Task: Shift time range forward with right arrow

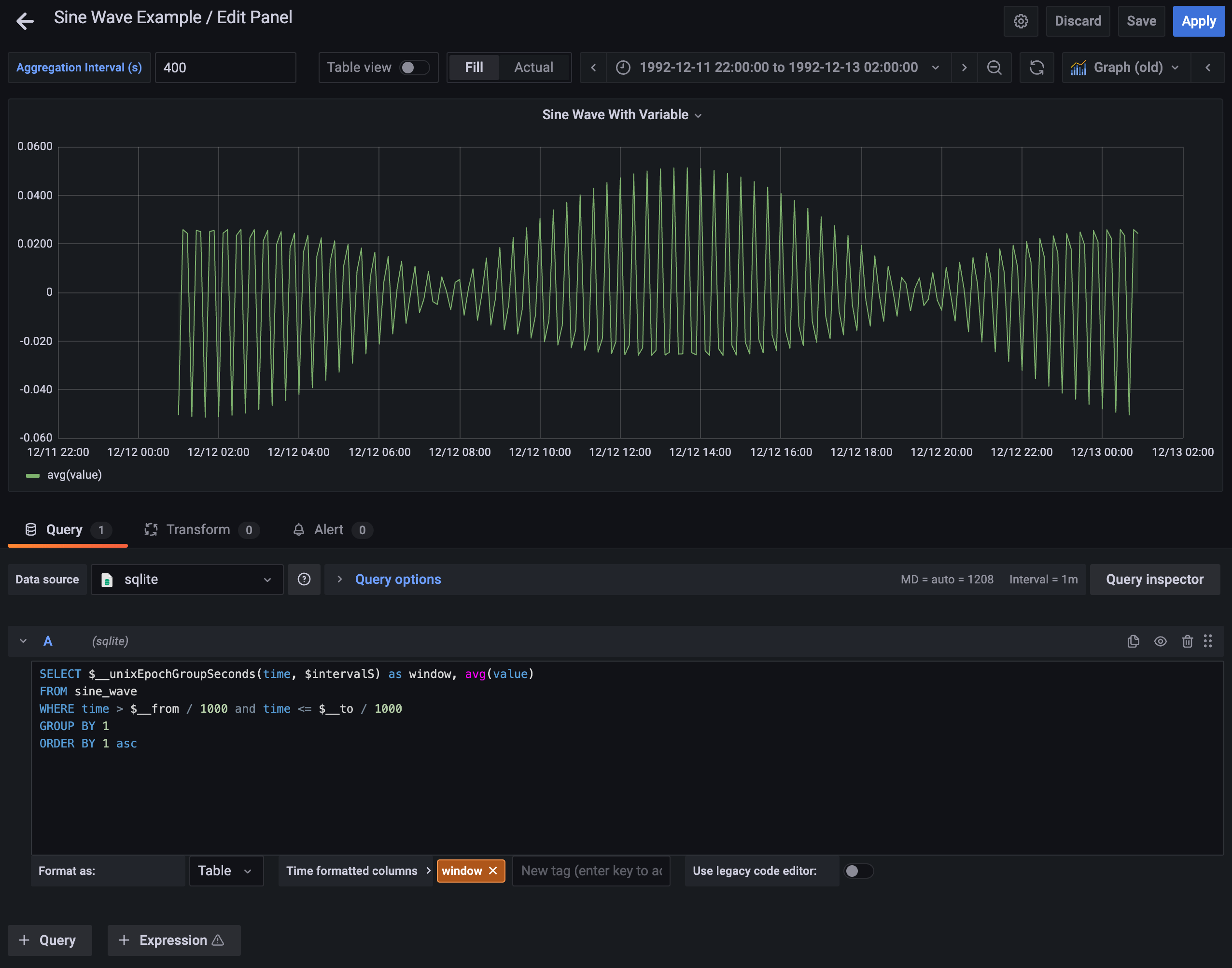Action: (x=964, y=68)
